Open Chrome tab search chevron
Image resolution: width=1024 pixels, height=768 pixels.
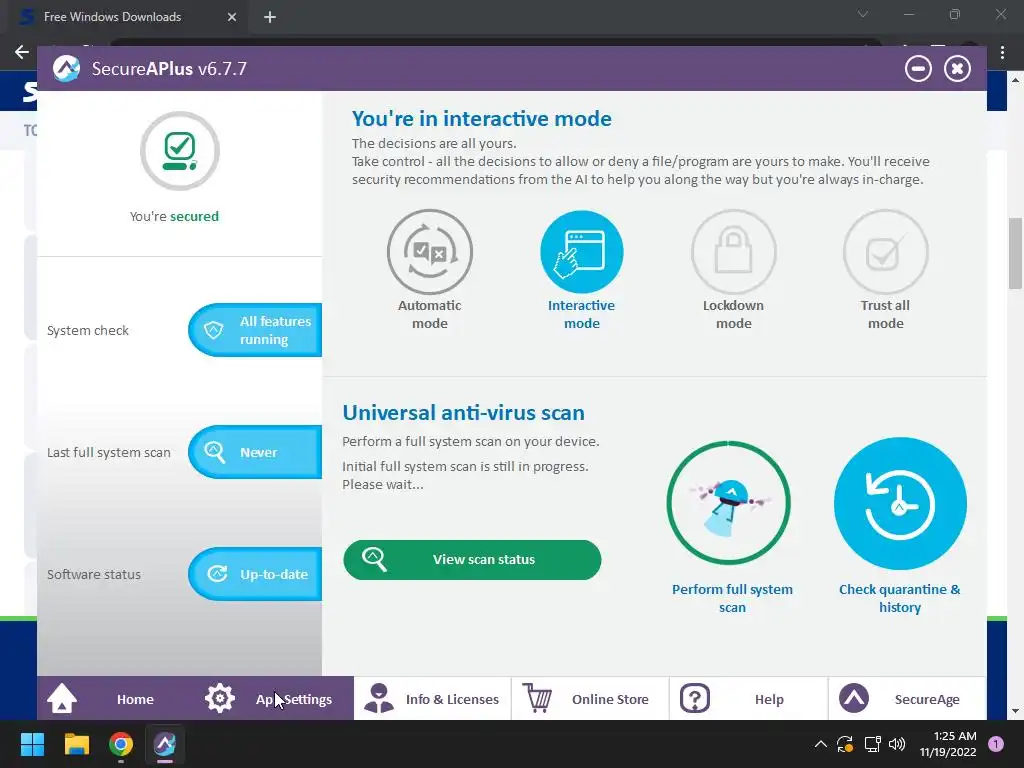tap(863, 14)
